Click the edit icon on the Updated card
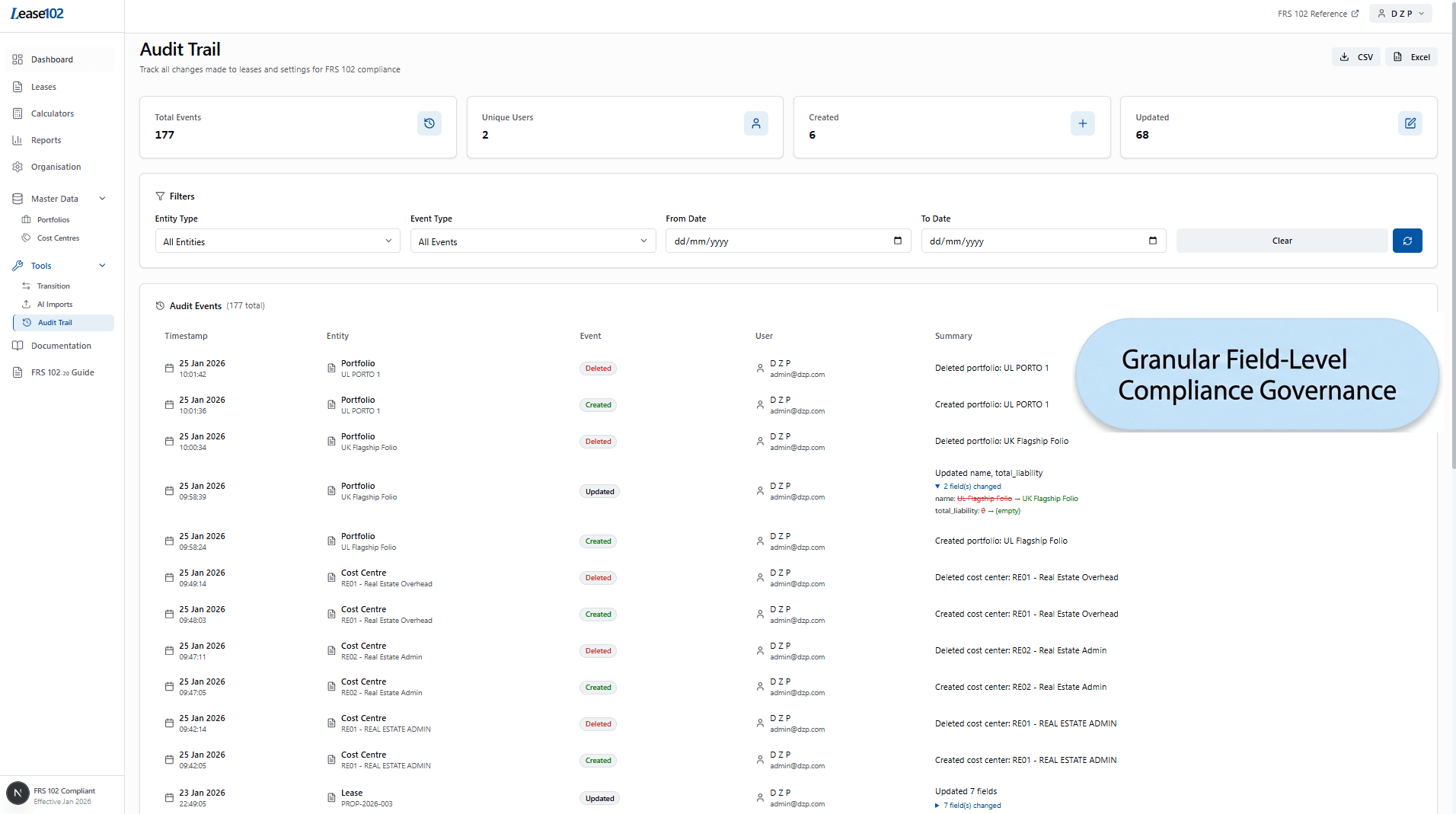Screen dimensions: 1456x814 (x=1410, y=123)
